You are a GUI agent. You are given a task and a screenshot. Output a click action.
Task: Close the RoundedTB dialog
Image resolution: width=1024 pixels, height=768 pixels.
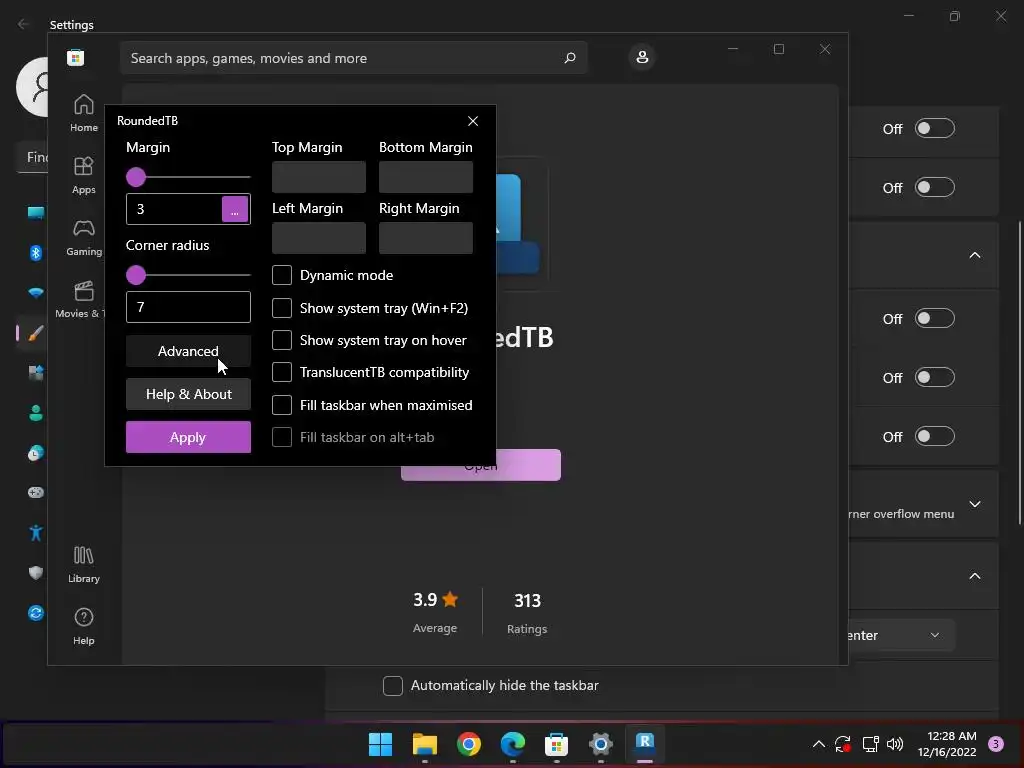[x=473, y=121]
